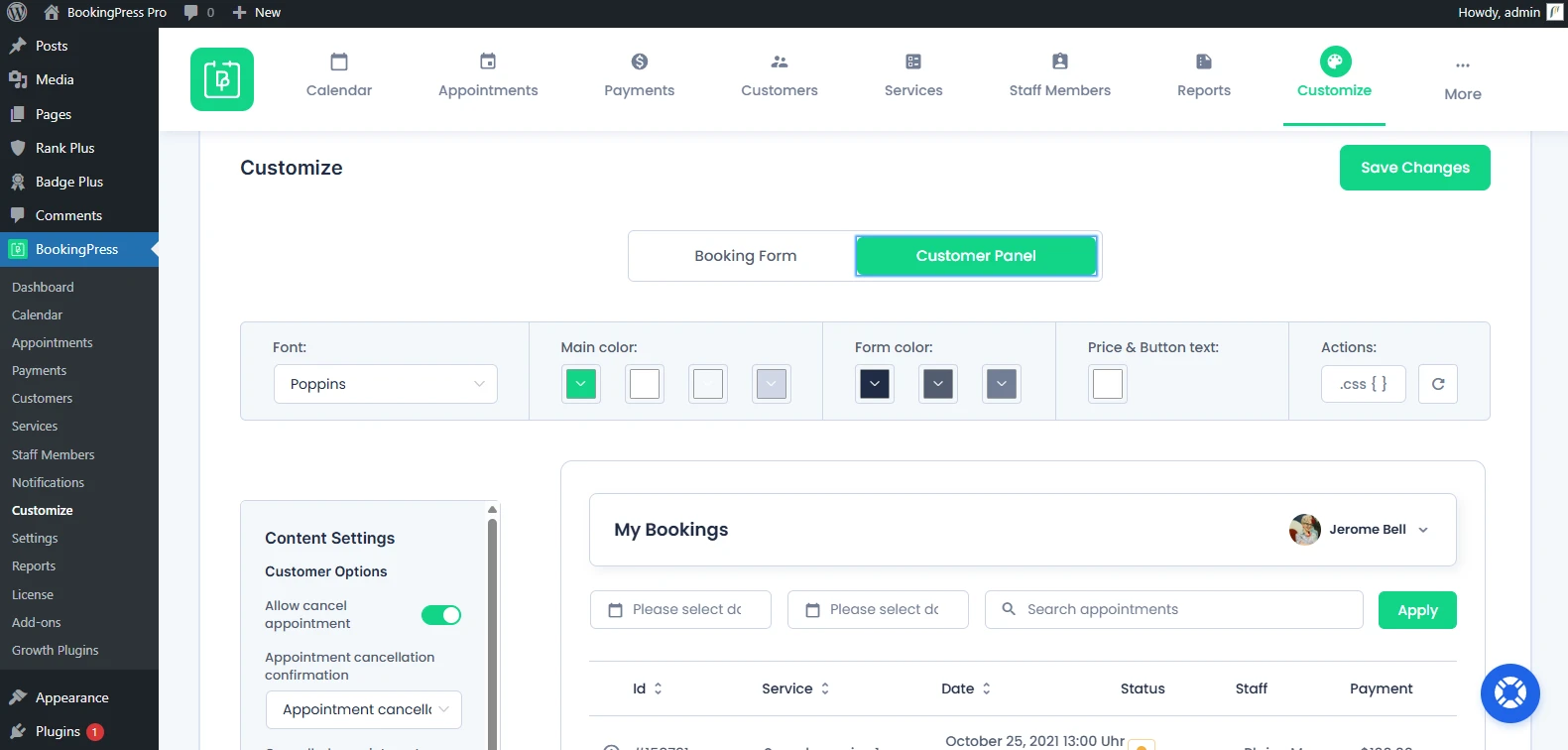Open the .css { } custom CSS button
This screenshot has height=750, width=1568.
[1363, 384]
